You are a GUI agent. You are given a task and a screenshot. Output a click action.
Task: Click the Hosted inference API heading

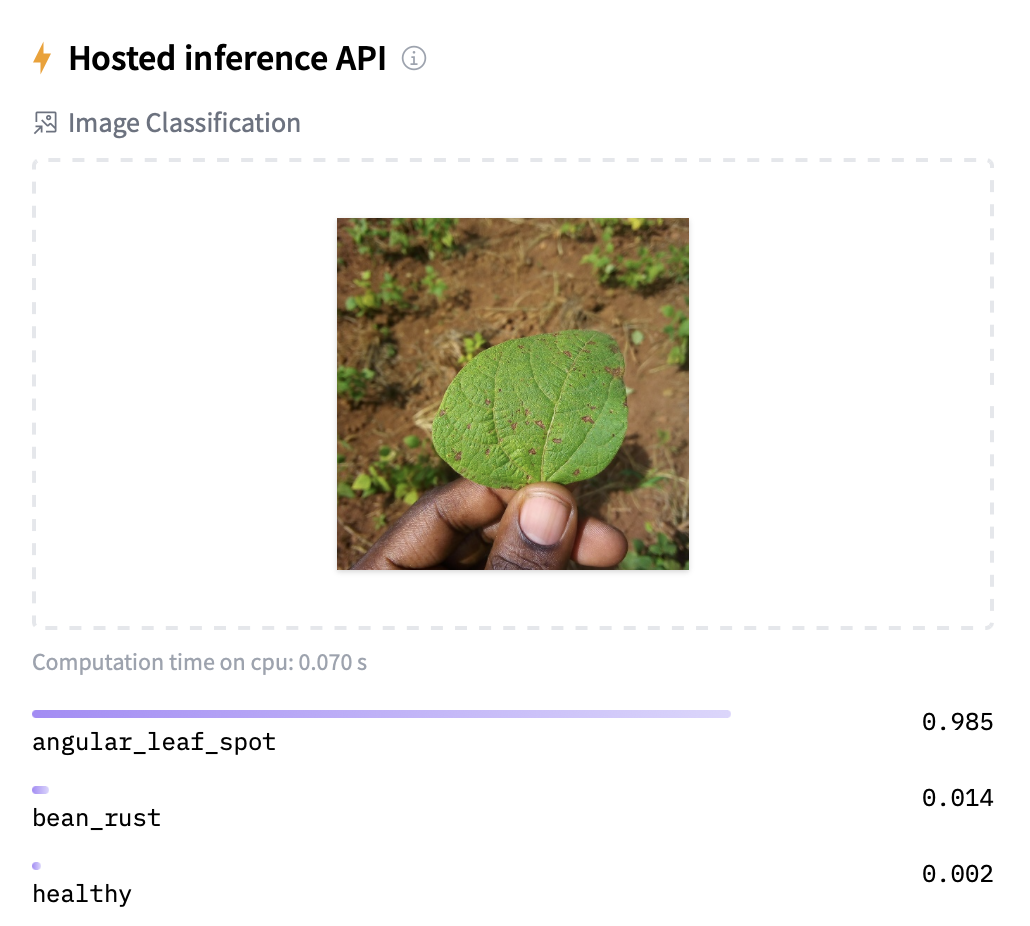[227, 59]
